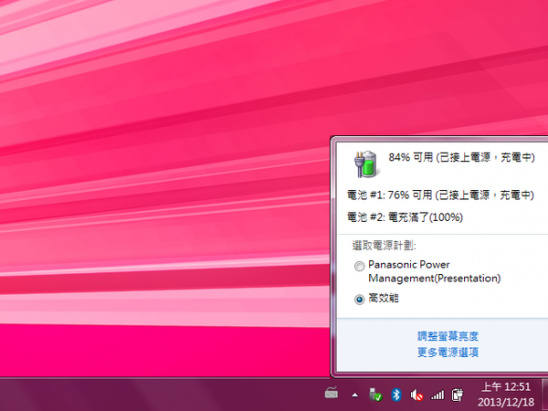
Task: Click the taskbar clock showing 上午 12:51
Action: coord(506,387)
